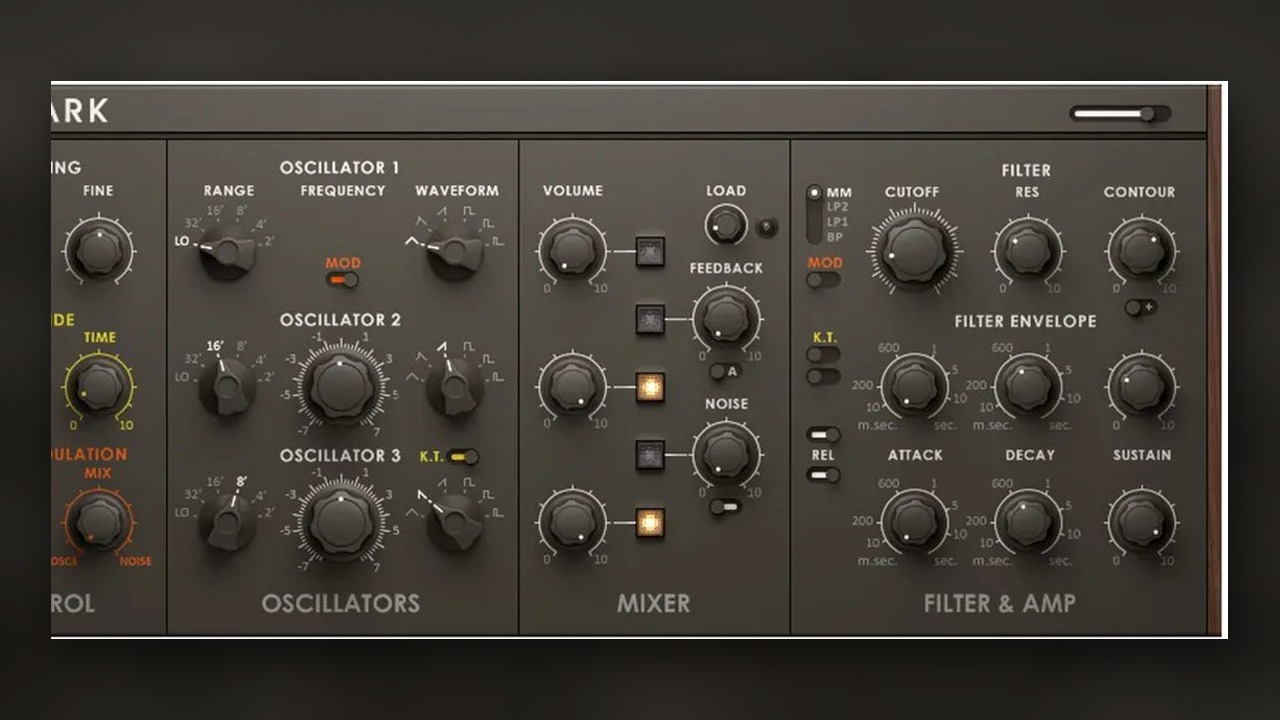The height and width of the screenshot is (720, 1280).
Task: Click the Oscillator 2 frequency knob
Action: [342, 386]
